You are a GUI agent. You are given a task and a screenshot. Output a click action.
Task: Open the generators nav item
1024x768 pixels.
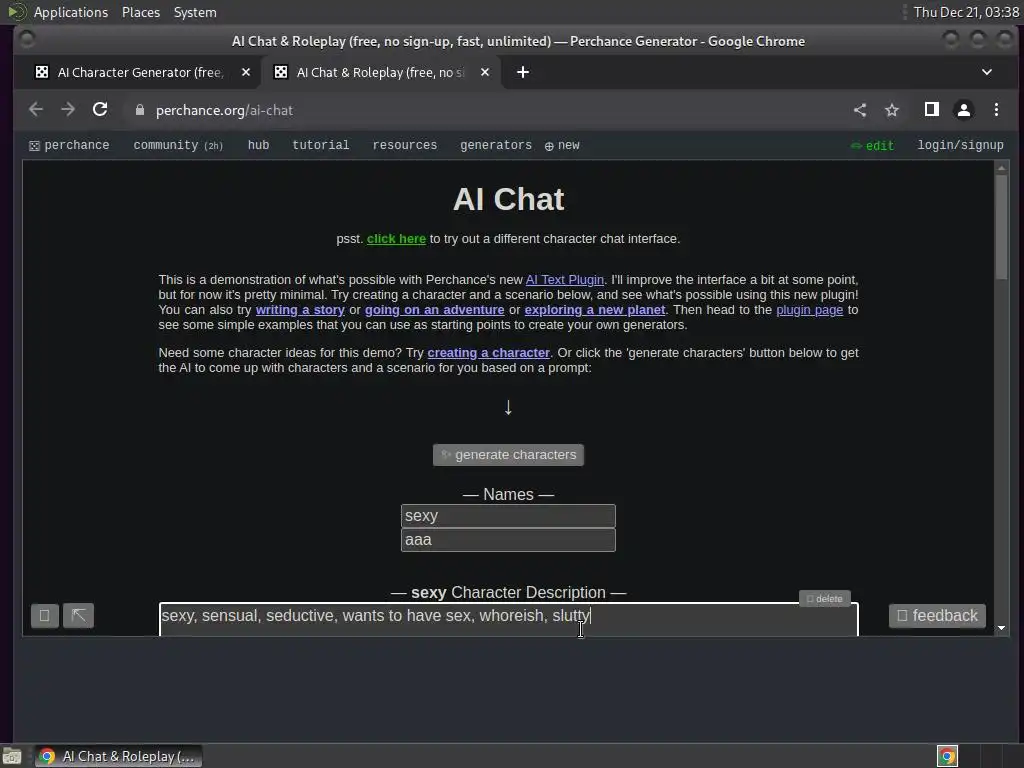496,145
